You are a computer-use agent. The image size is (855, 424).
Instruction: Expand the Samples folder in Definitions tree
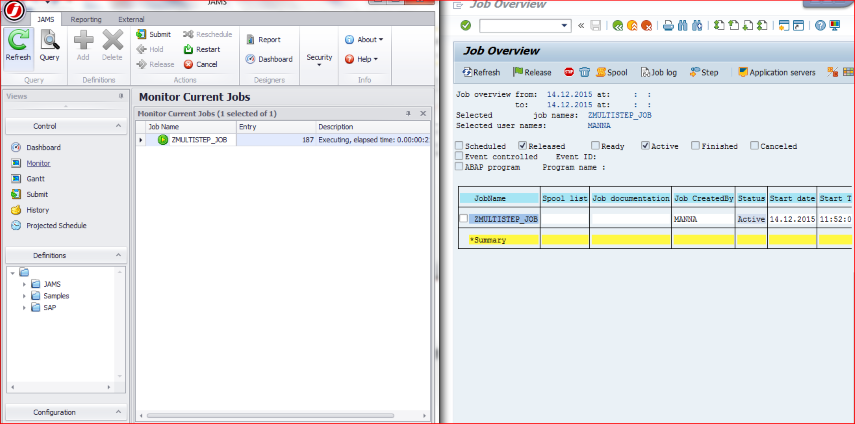click(x=24, y=296)
